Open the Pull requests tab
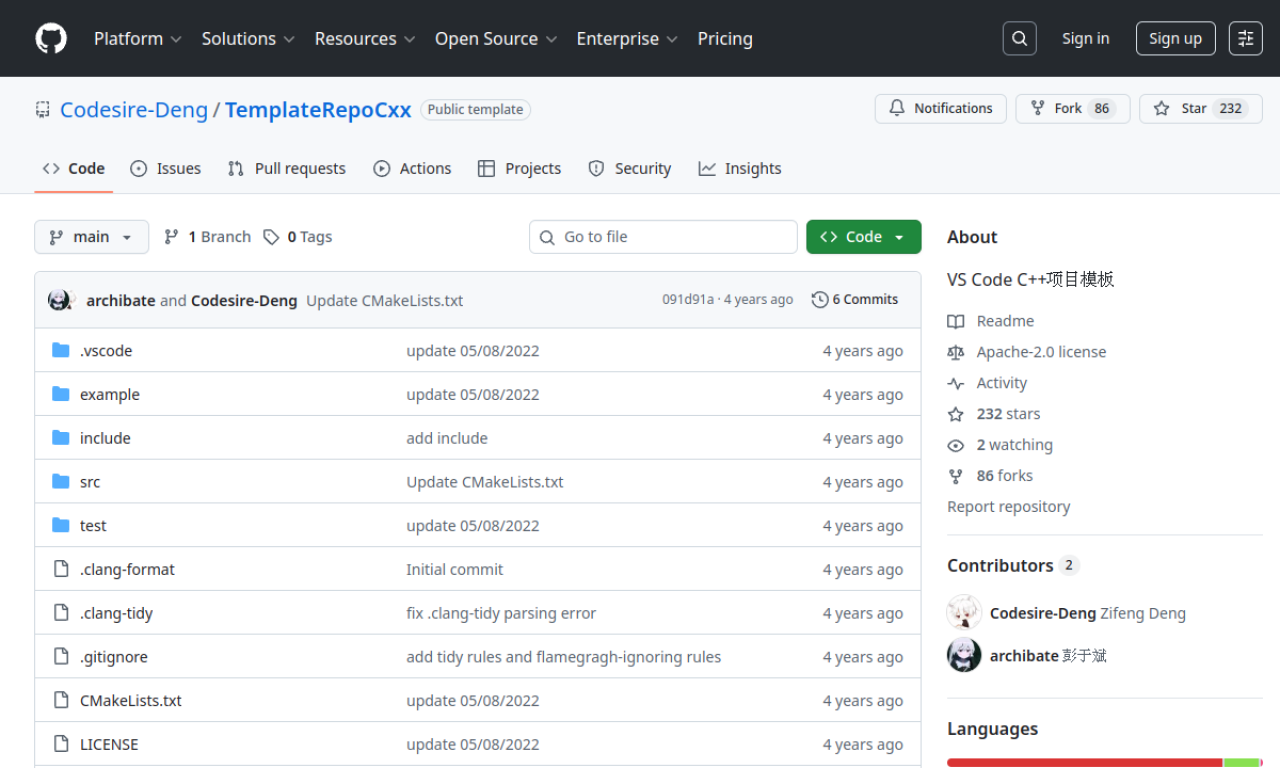The image size is (1280, 768). click(x=287, y=169)
